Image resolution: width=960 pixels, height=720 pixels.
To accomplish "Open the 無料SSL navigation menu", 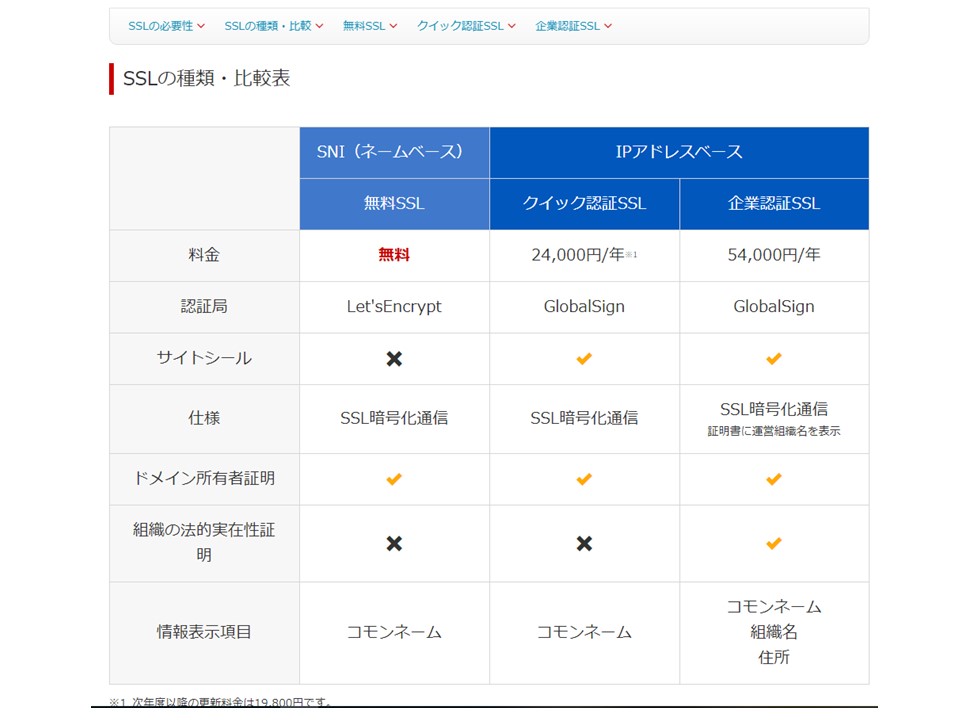I will (x=370, y=26).
